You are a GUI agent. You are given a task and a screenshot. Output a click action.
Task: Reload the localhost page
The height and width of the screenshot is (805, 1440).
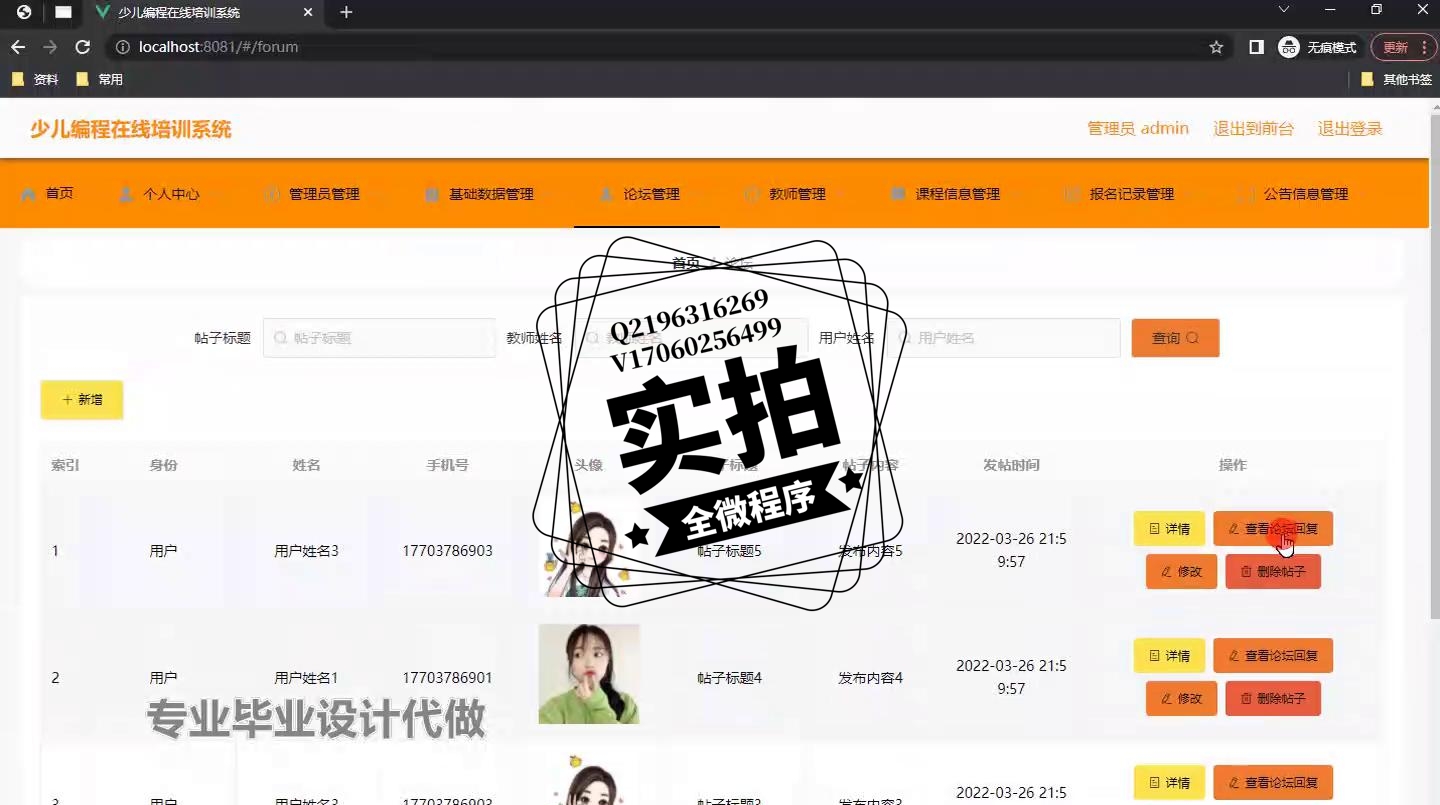coord(83,47)
